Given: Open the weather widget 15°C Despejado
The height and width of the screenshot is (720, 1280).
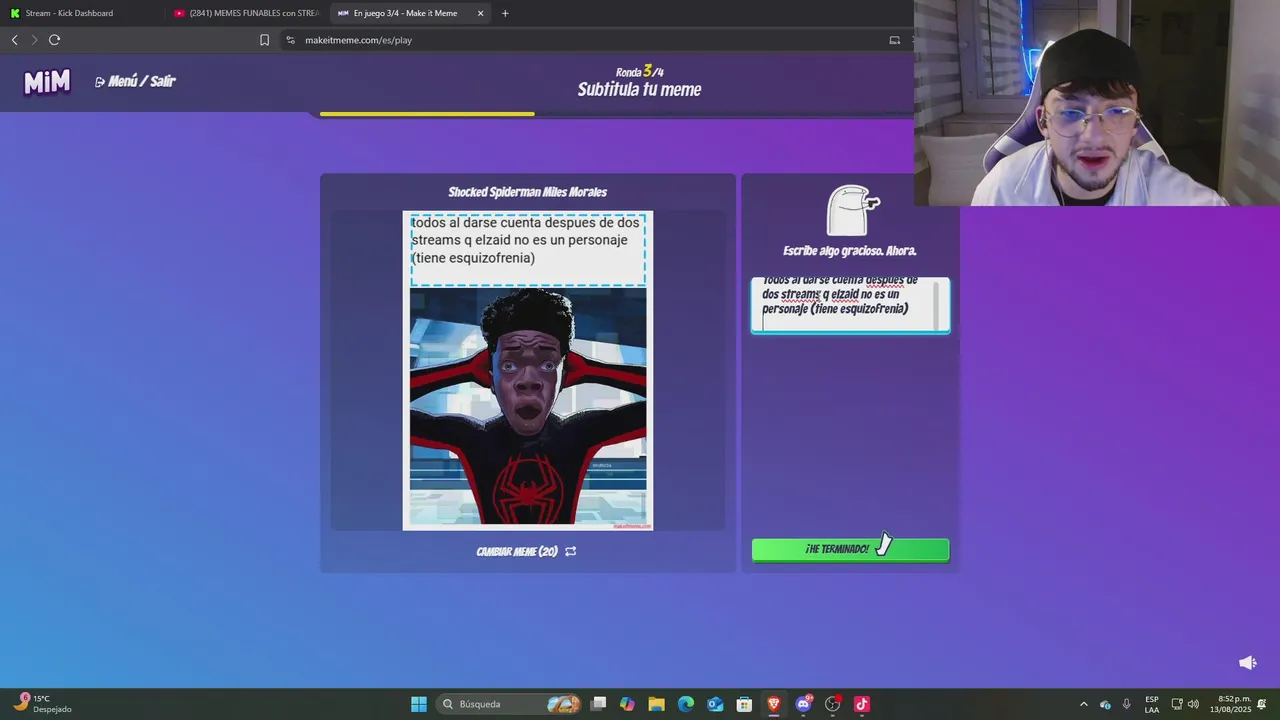Looking at the screenshot, I should click(x=43, y=704).
